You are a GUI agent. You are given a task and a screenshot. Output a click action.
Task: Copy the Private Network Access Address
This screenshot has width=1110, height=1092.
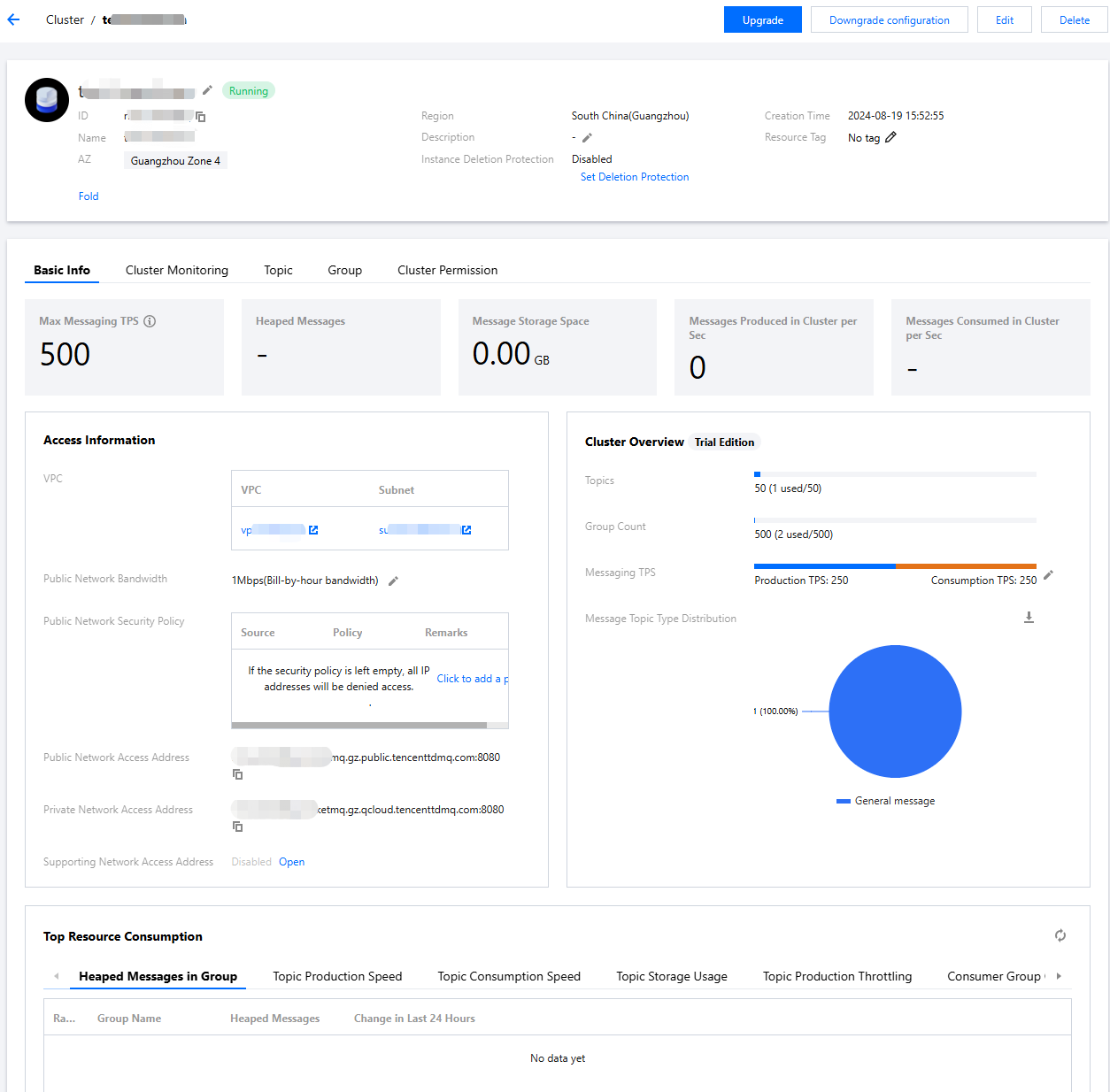coord(237,827)
